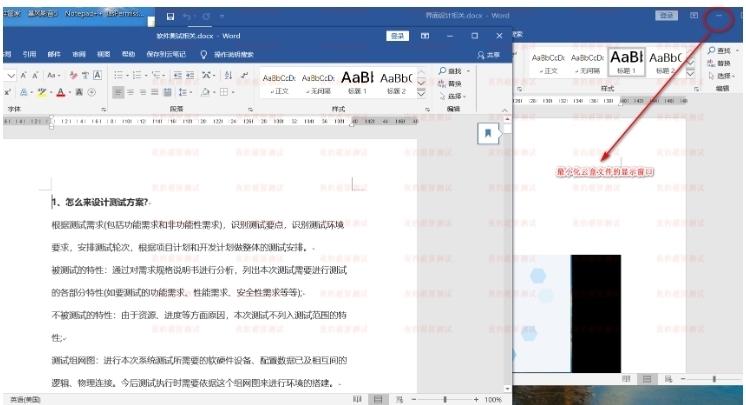This screenshot has height=405, width=746.
Task: Open the 保存到云笔记 ribbon tab
Action: 166,54
